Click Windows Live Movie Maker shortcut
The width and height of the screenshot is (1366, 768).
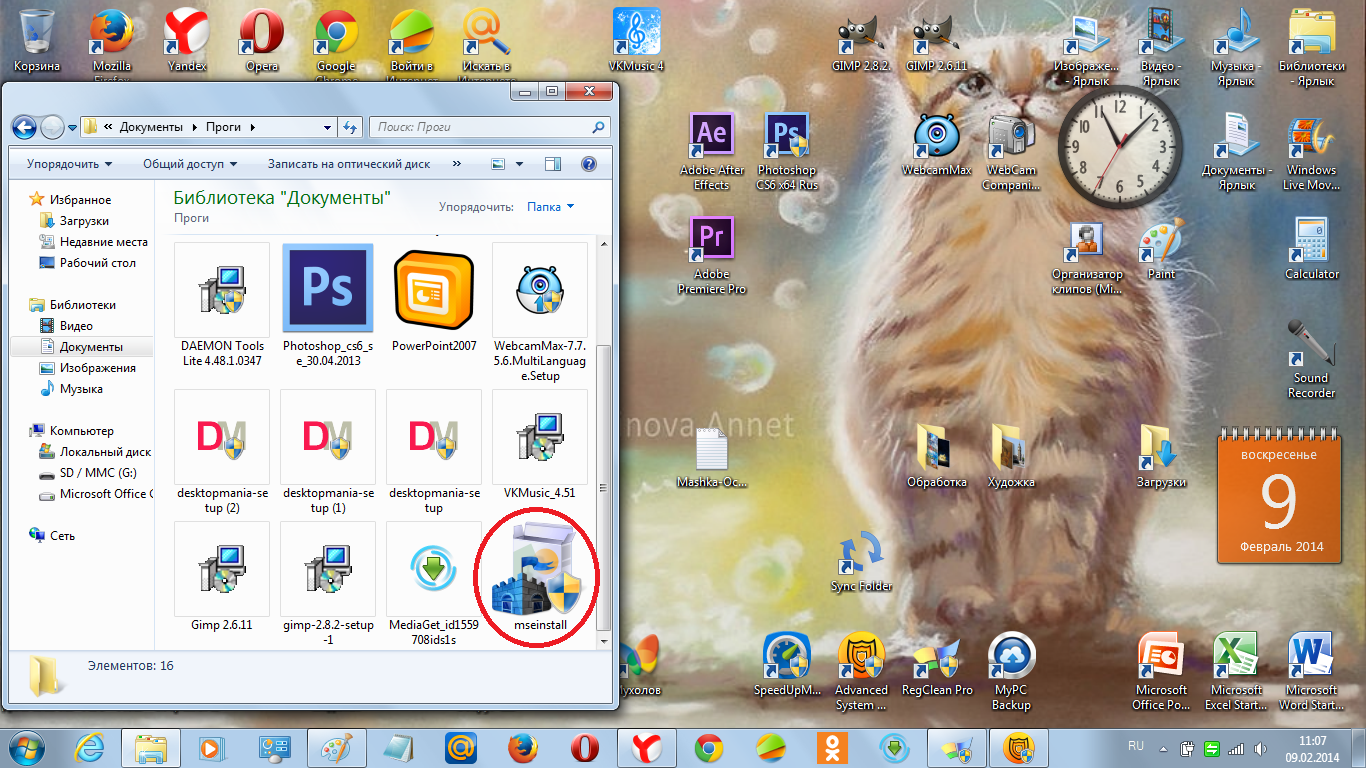[x=1312, y=152]
